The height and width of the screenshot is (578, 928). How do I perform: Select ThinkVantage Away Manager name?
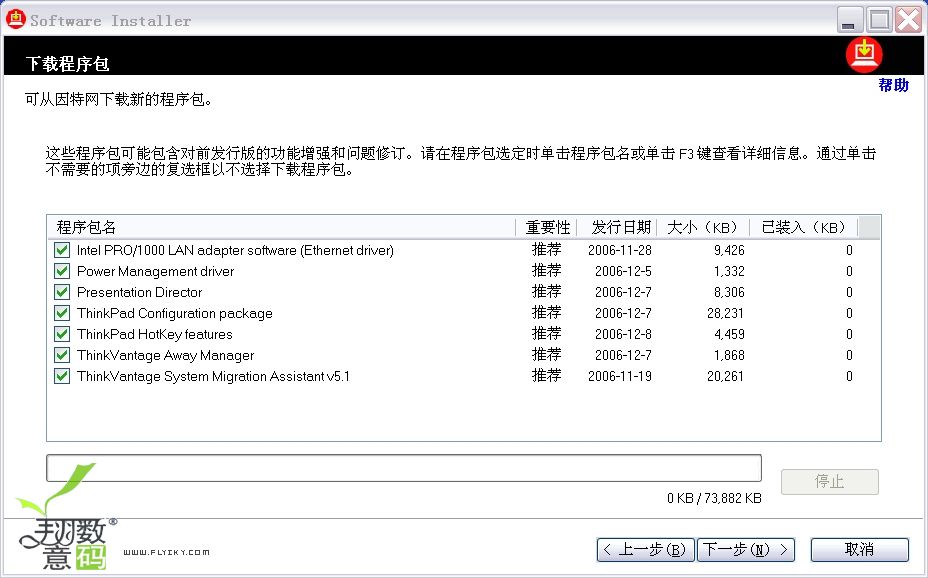(166, 356)
